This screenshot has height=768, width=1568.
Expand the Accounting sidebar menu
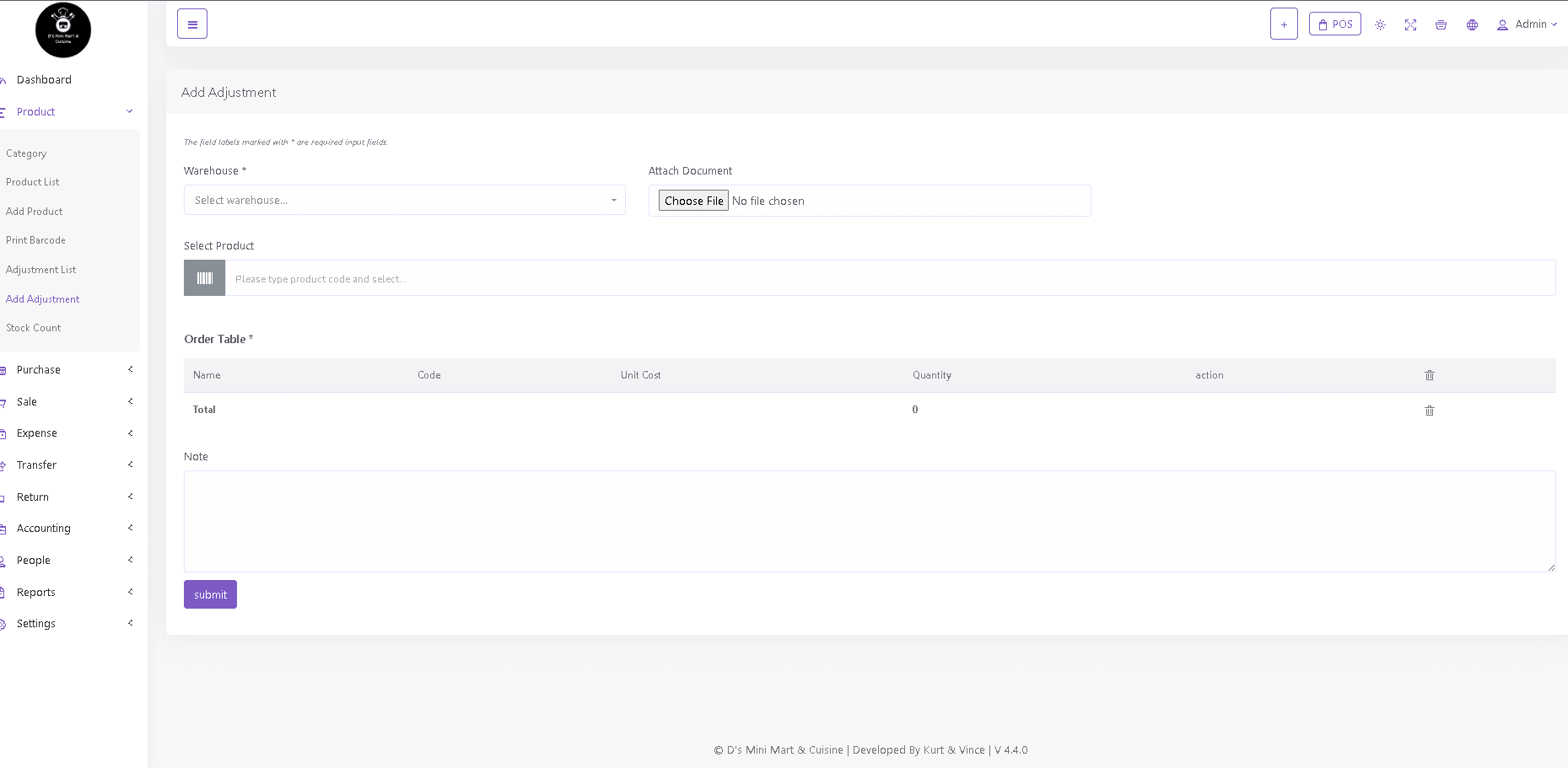(70, 529)
